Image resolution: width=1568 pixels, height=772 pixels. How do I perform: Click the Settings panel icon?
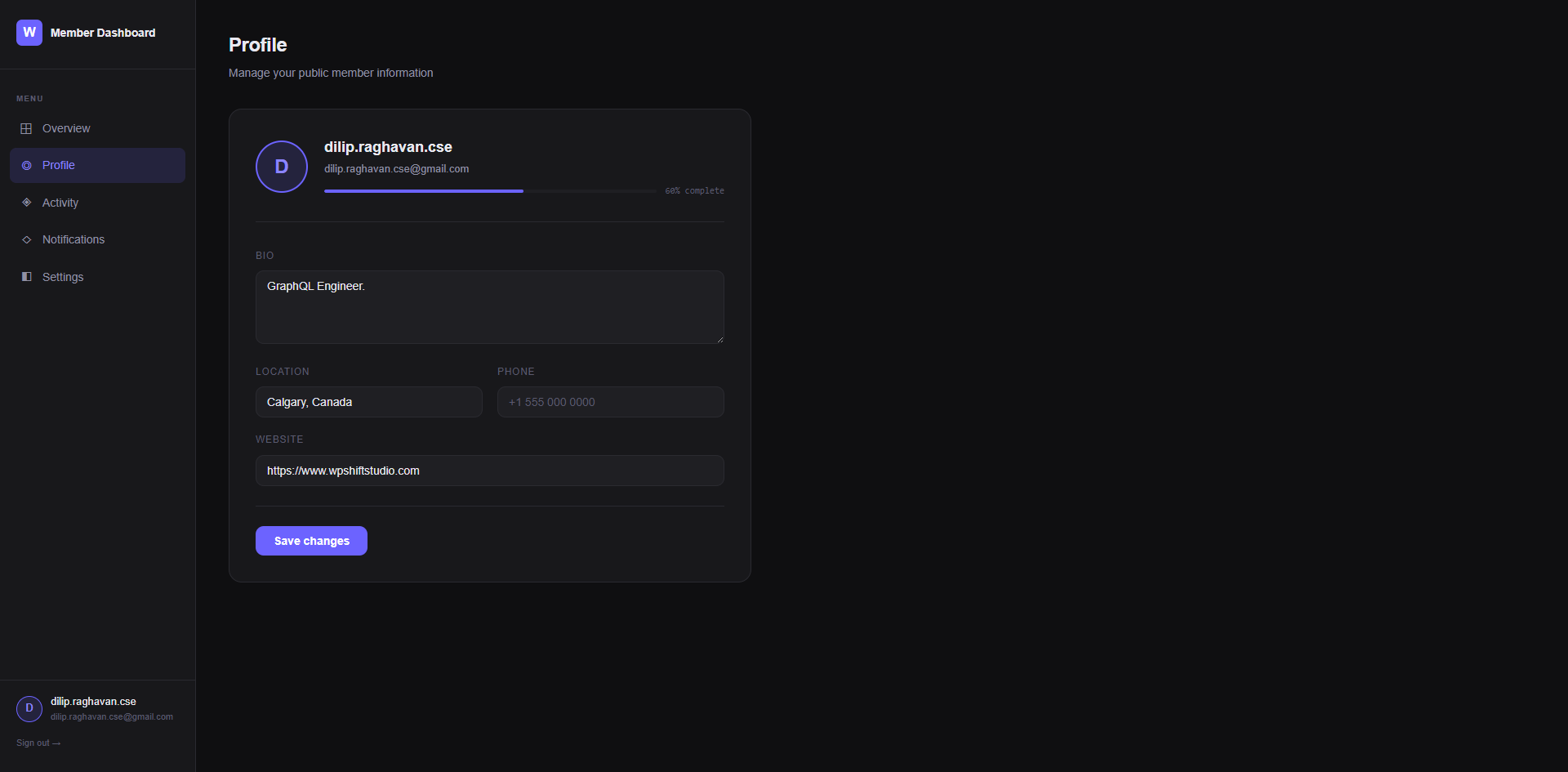click(x=26, y=277)
